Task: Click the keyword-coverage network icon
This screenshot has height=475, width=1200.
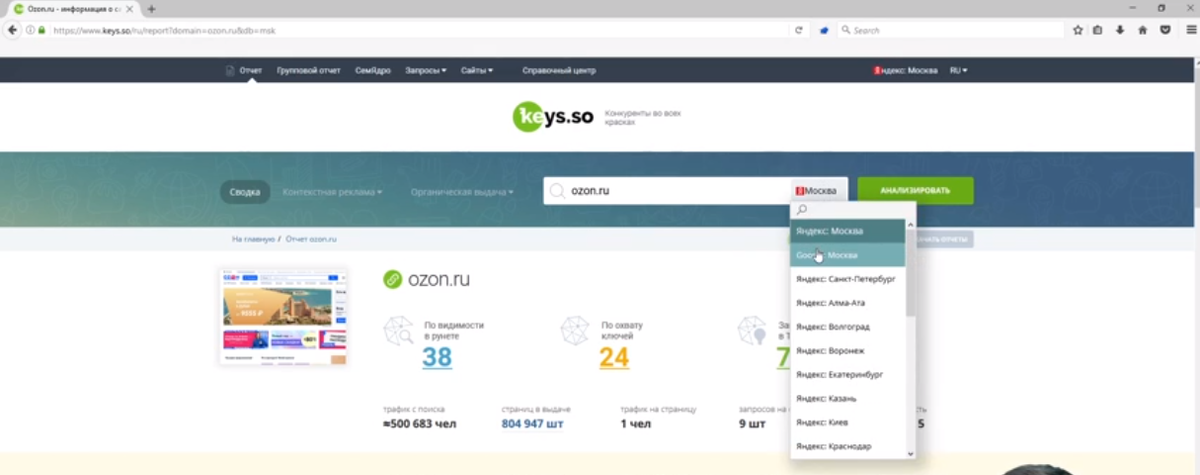Action: coord(576,331)
